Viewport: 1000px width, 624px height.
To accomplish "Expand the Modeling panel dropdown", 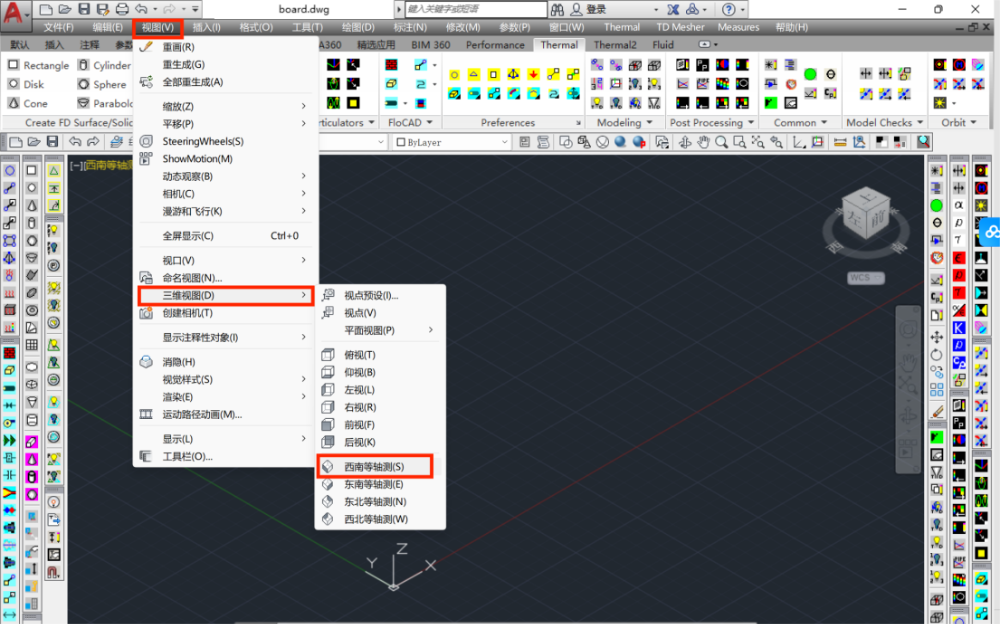I will [624, 123].
